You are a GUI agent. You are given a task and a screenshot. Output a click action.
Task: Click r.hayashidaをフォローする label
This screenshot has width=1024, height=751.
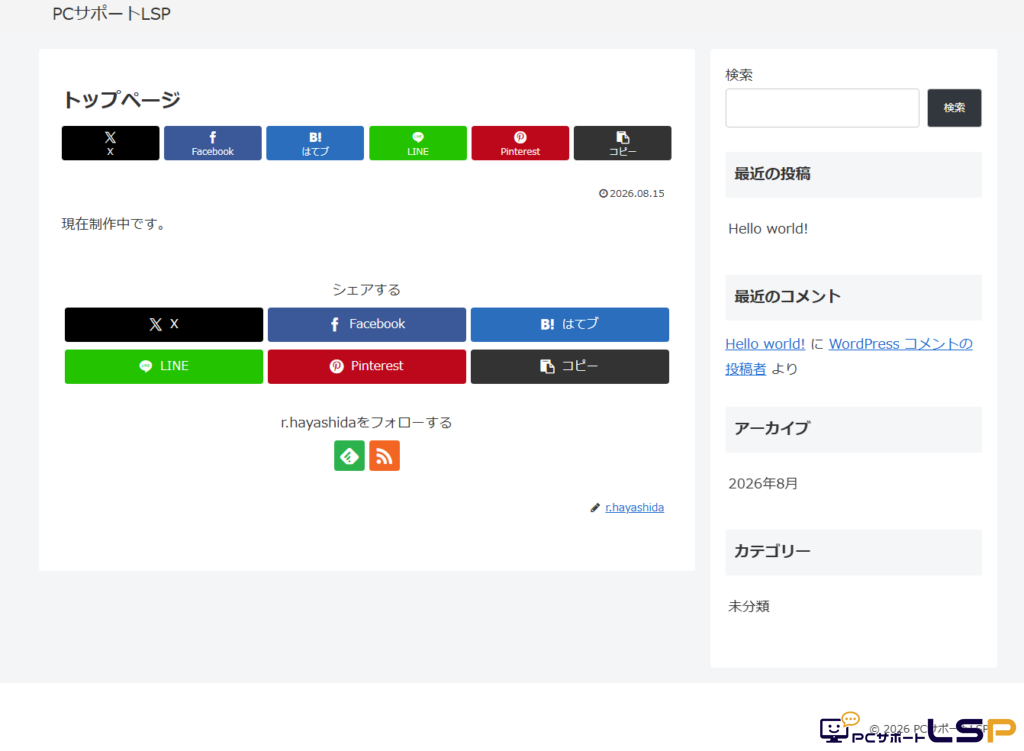[366, 423]
